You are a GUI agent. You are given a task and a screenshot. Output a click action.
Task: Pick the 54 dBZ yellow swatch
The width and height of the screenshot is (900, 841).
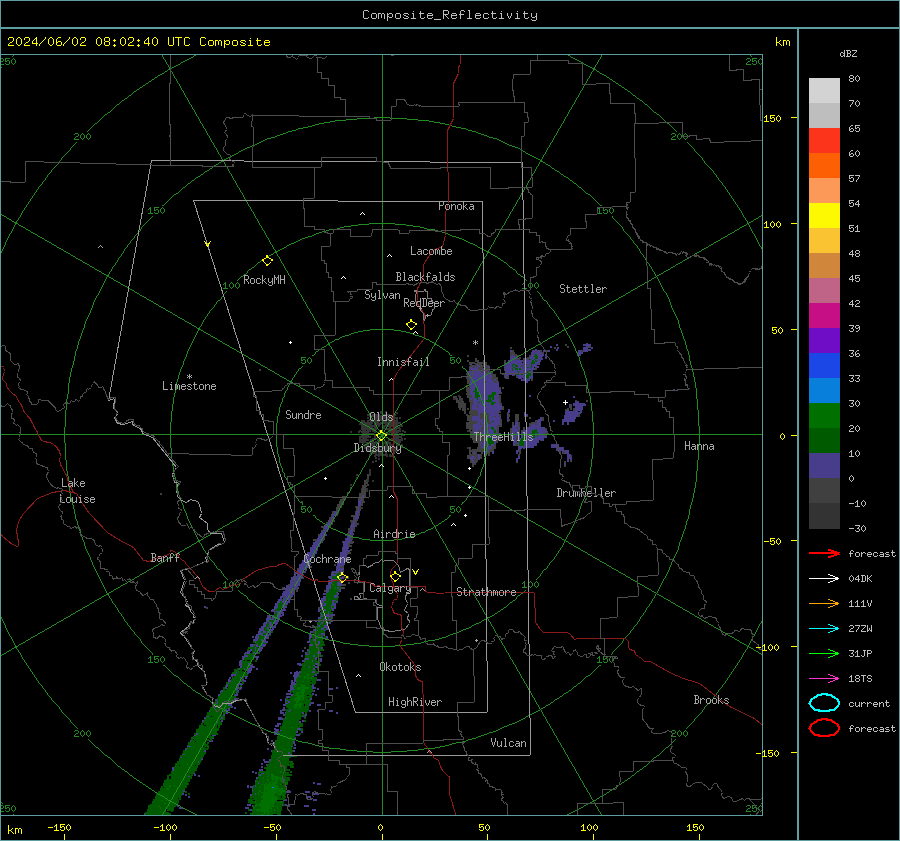[824, 215]
